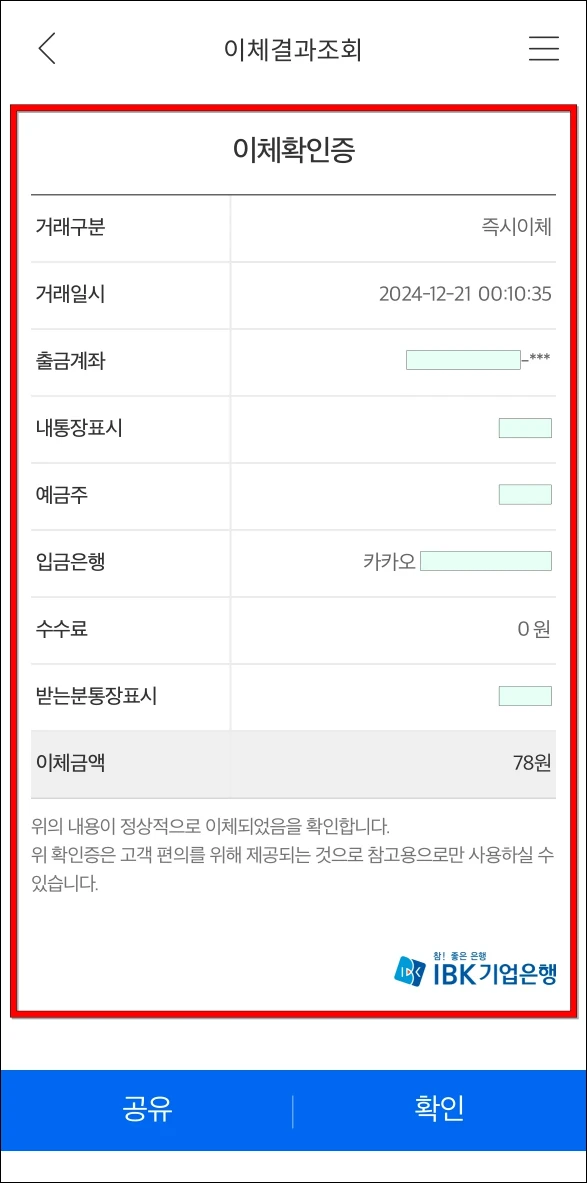Click the 즉시이체 transfer type value

(x=521, y=227)
